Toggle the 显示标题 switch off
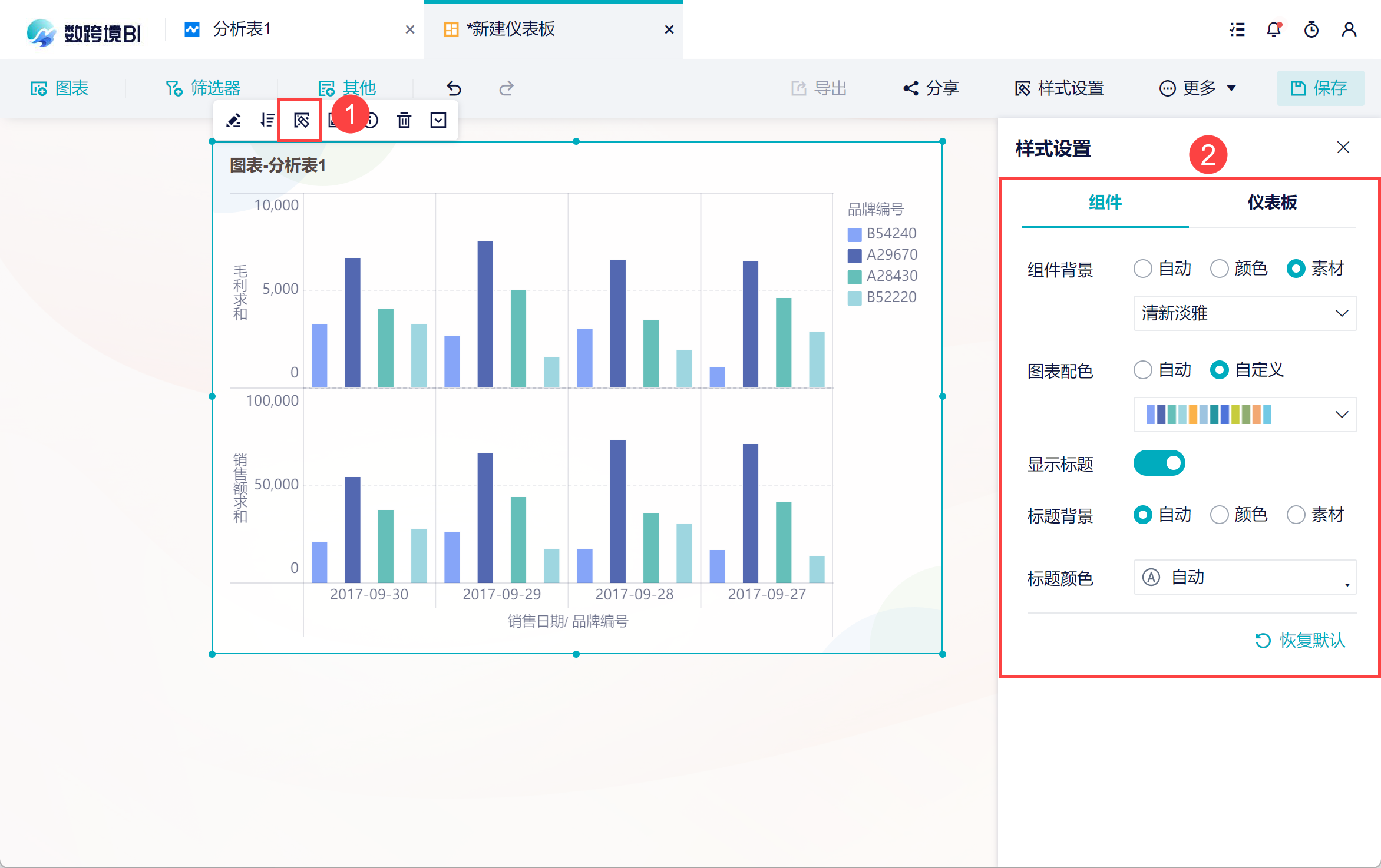This screenshot has width=1381, height=868. pyautogui.click(x=1159, y=463)
